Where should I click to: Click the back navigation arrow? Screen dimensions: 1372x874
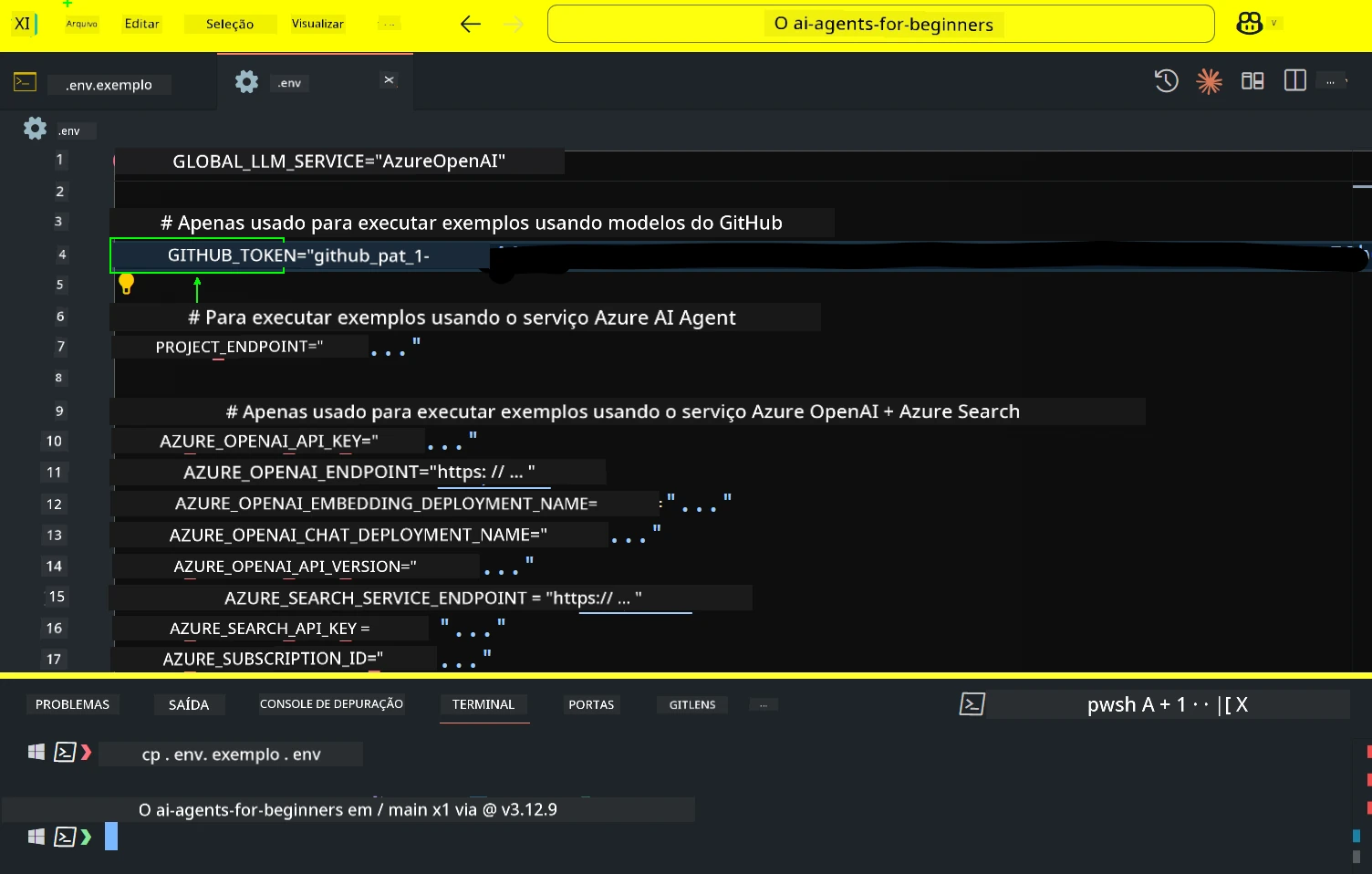[x=471, y=25]
